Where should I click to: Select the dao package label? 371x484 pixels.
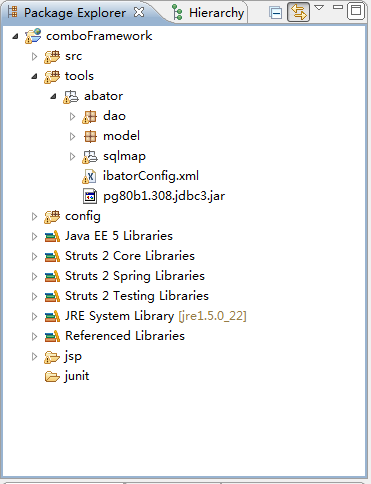(114, 116)
